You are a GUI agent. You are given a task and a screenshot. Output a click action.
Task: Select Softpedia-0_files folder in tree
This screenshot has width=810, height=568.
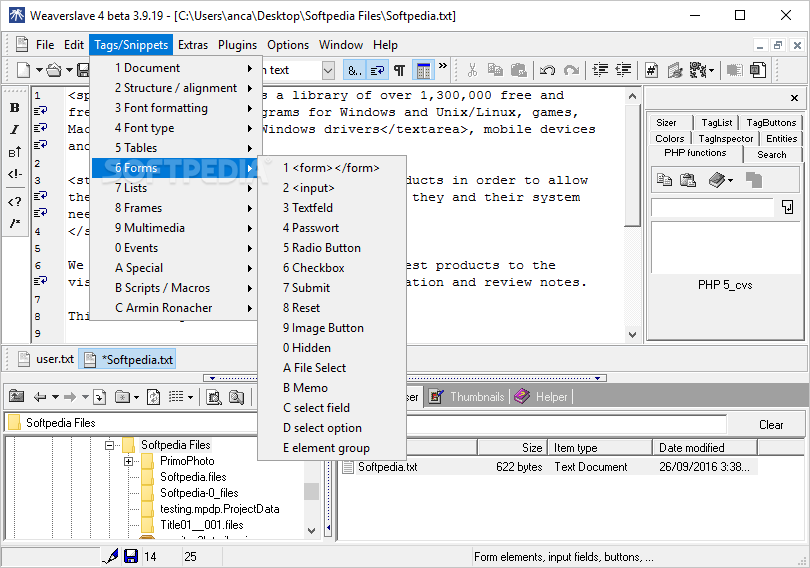pyautogui.click(x=199, y=493)
